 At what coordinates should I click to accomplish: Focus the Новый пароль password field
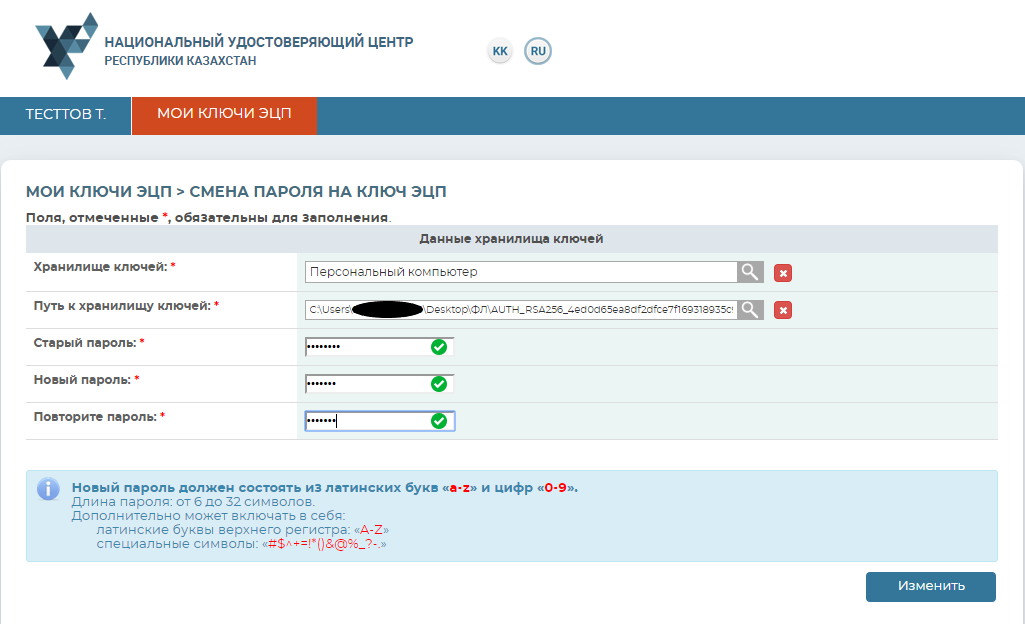point(365,384)
